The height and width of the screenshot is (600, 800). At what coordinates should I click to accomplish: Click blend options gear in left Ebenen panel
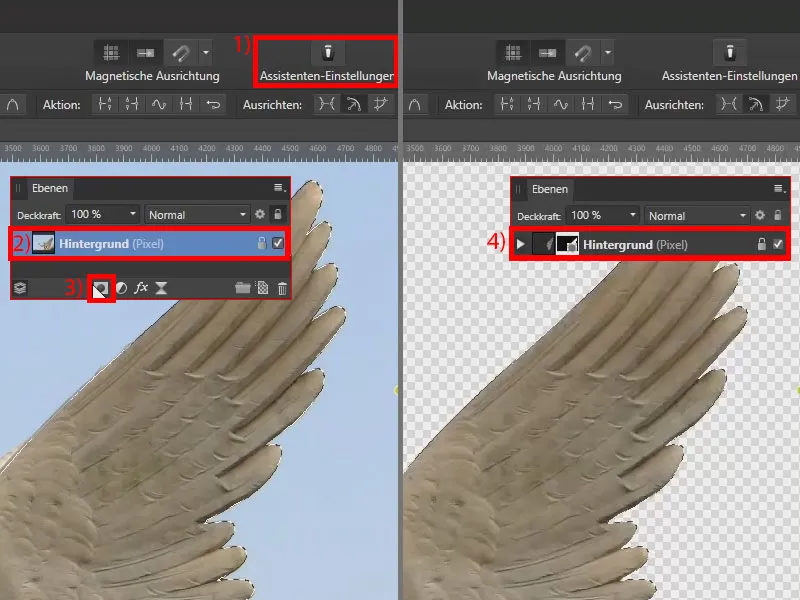(260, 214)
